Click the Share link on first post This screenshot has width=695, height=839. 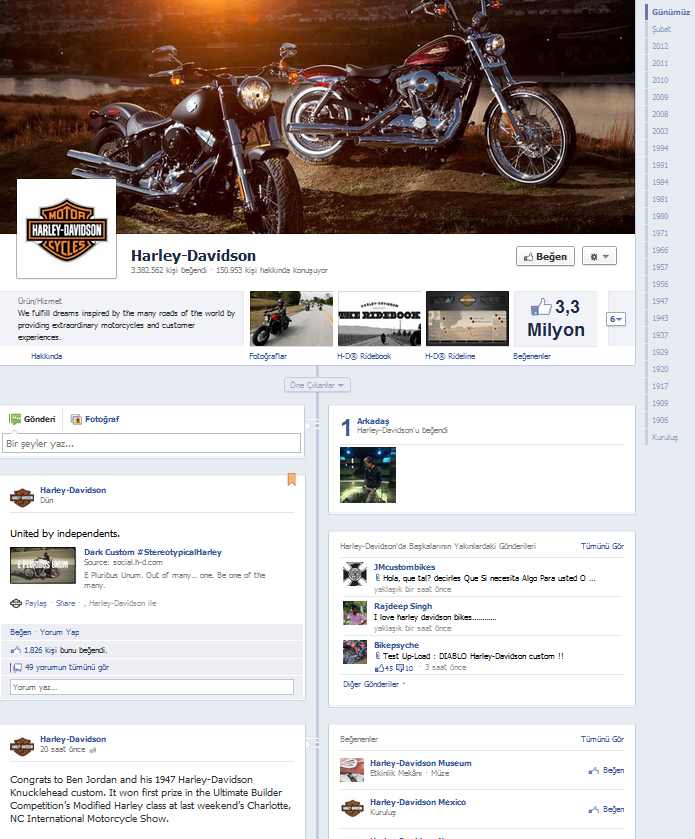pos(65,604)
